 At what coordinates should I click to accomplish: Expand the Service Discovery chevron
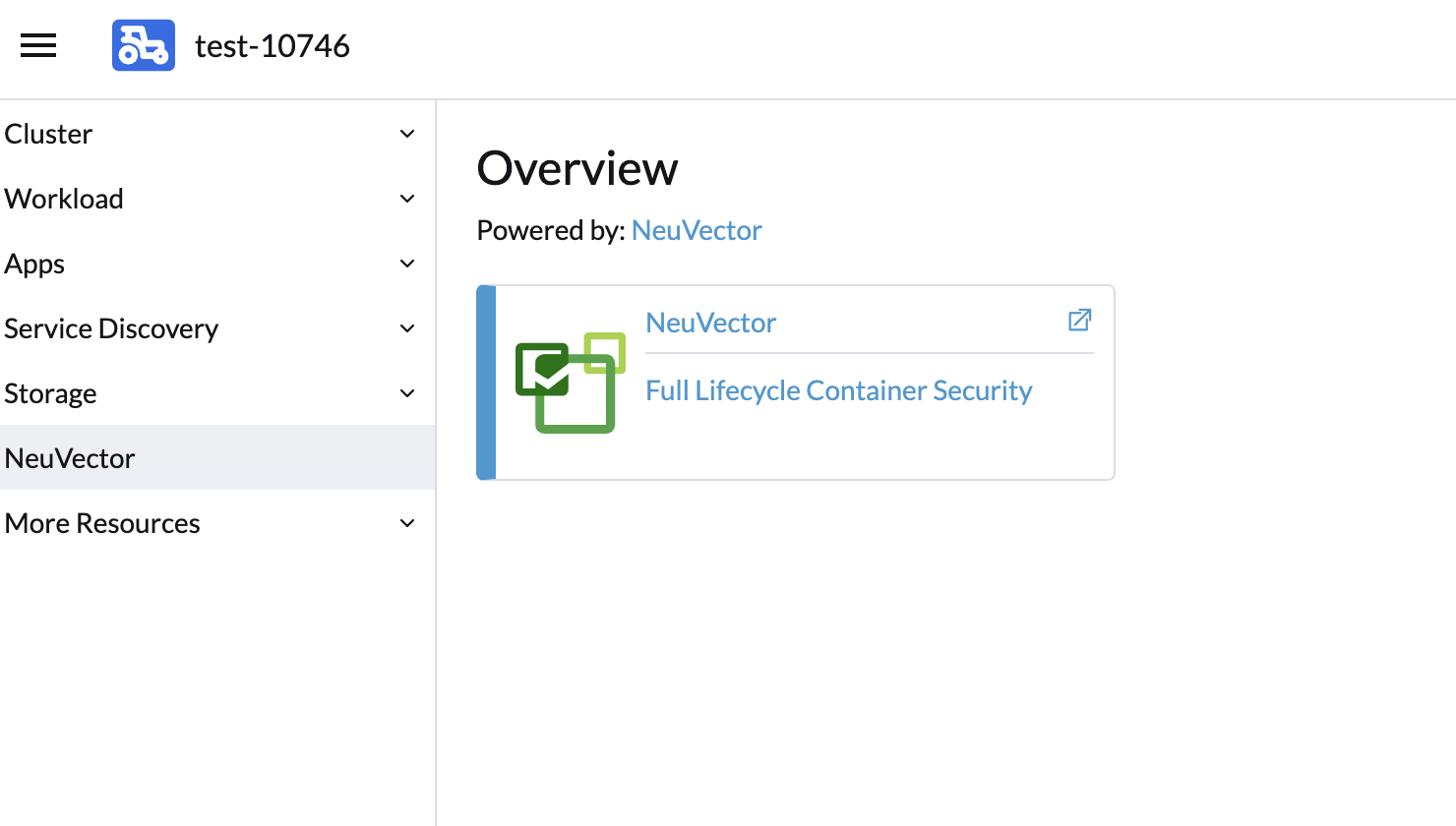pos(406,327)
